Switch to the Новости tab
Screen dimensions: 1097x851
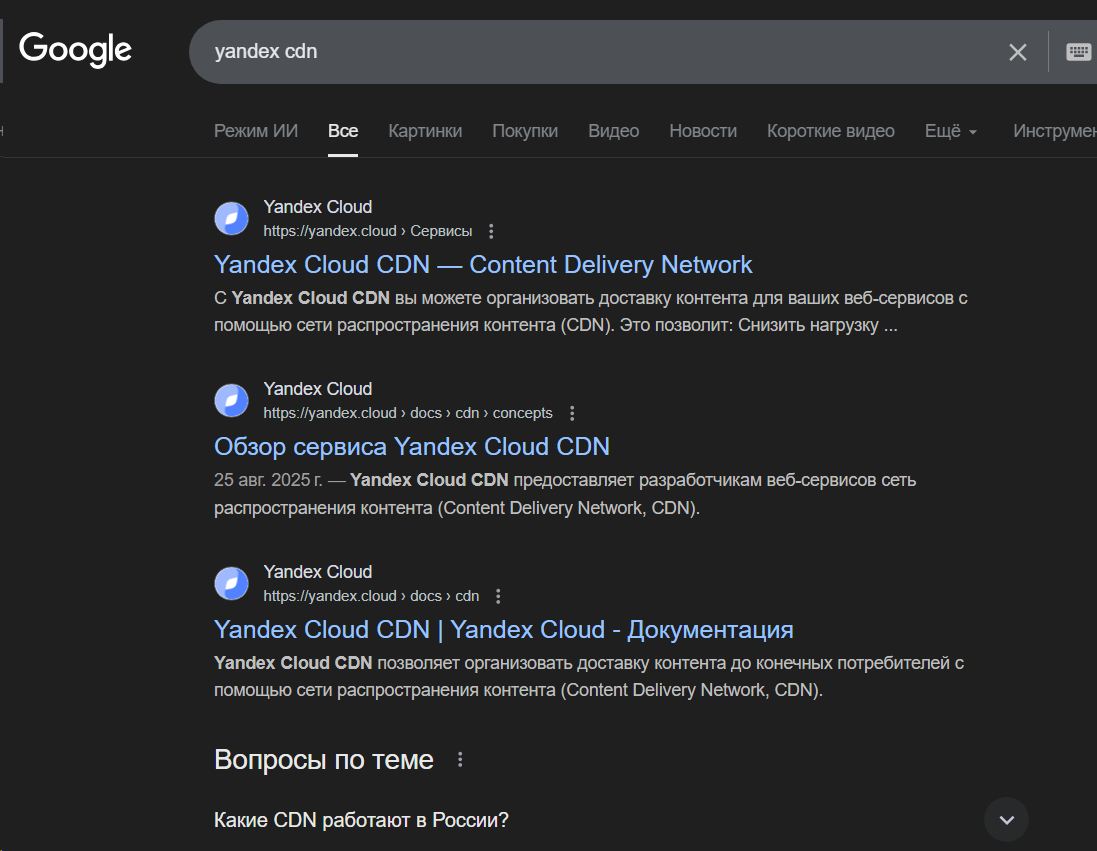[703, 131]
